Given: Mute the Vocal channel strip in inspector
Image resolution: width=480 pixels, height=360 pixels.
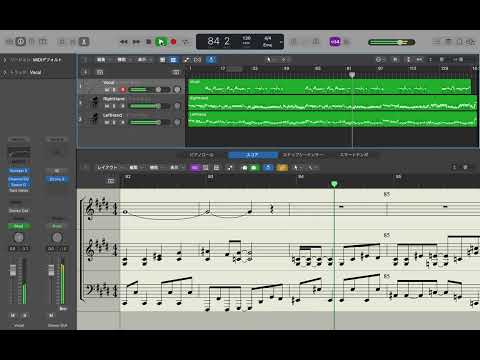Looking at the screenshot, I should click(x=13, y=315).
